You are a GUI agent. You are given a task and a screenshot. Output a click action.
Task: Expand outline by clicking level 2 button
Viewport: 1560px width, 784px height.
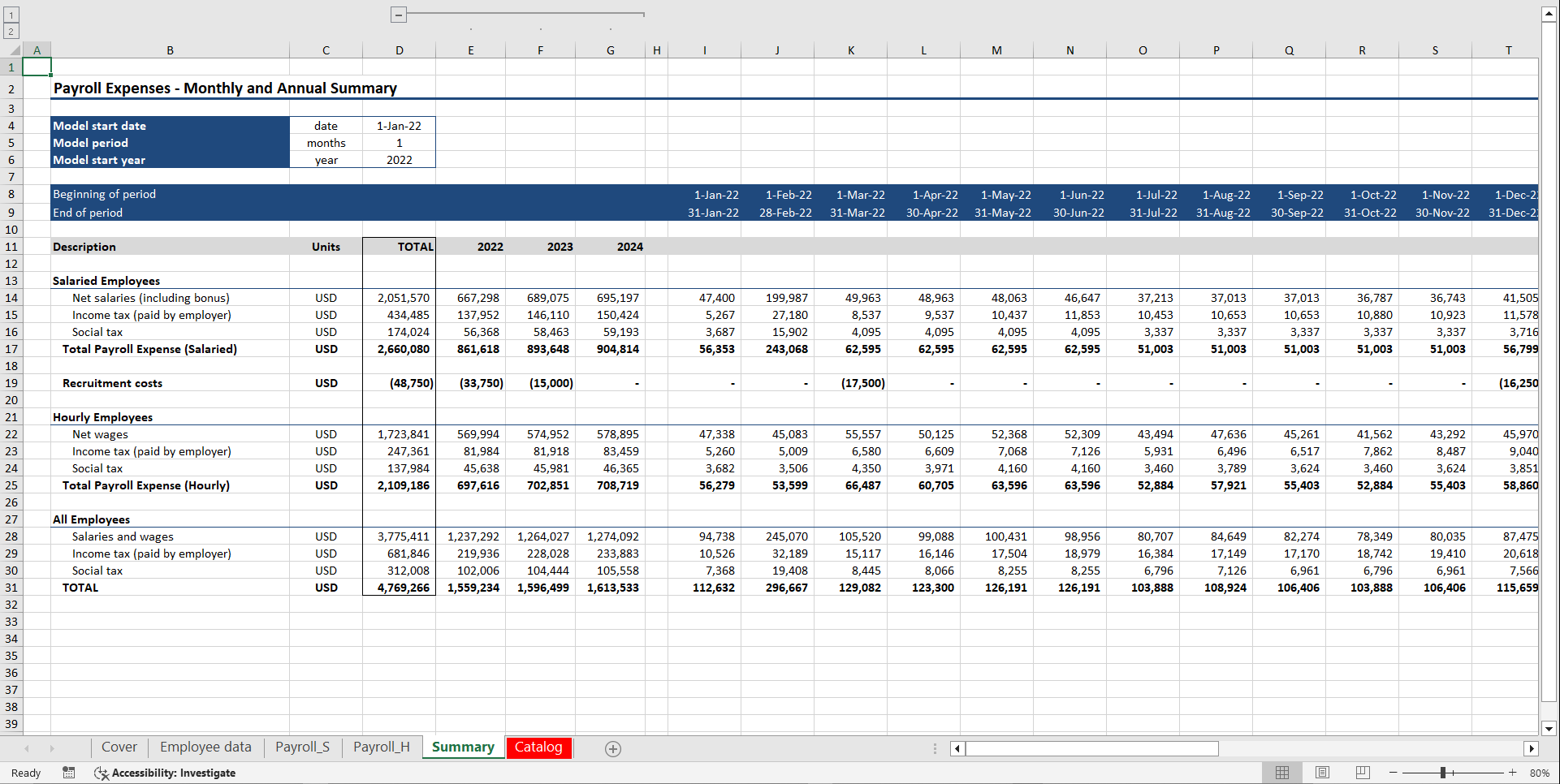[11, 30]
